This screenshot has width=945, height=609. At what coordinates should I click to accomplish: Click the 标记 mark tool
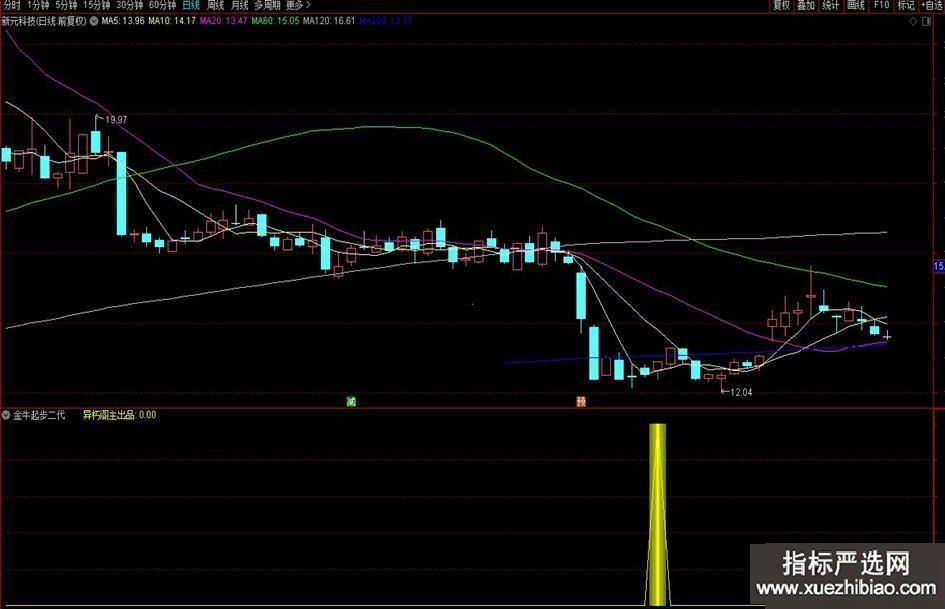click(906, 5)
